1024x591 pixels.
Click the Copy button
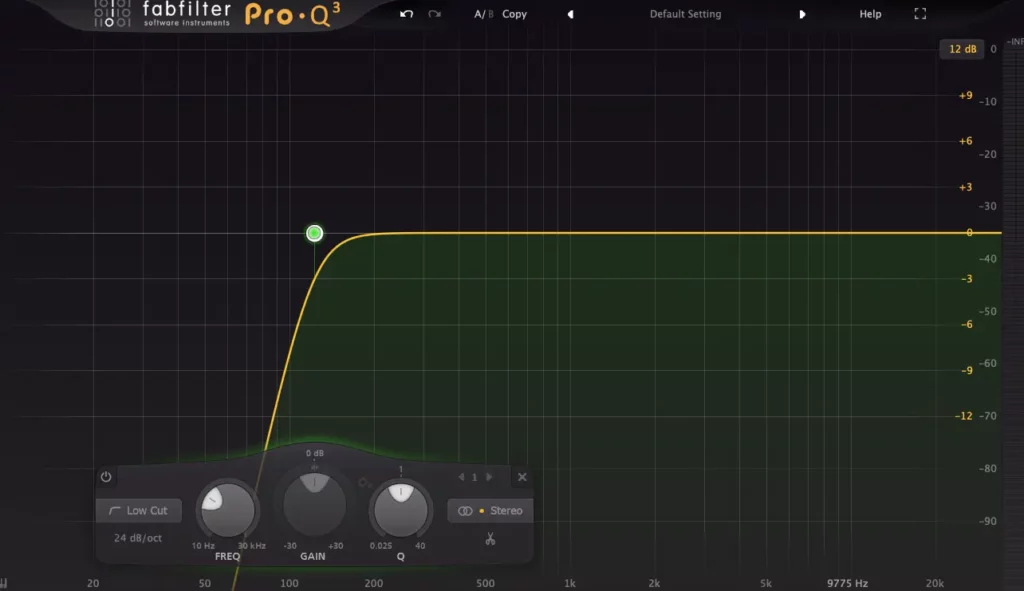pyautogui.click(x=515, y=14)
